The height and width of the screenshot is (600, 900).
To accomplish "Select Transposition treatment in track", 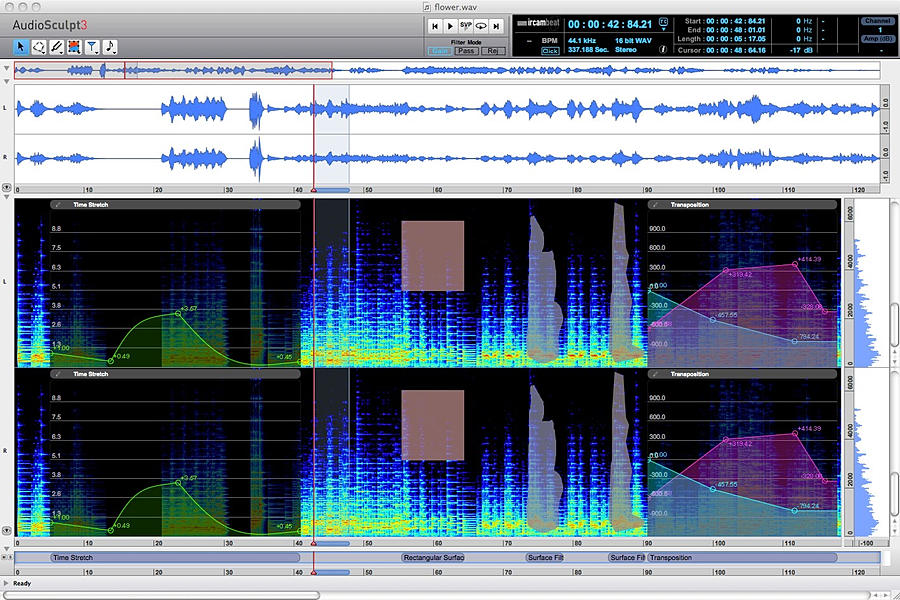I will (742, 558).
